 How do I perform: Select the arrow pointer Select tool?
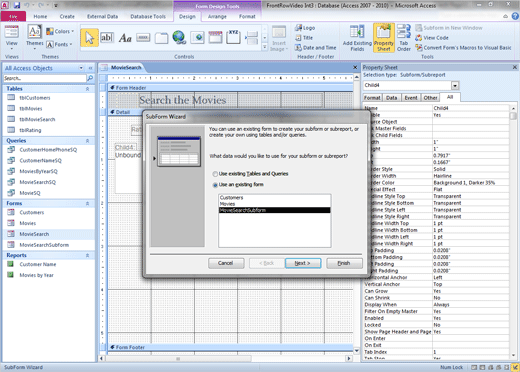89,38
